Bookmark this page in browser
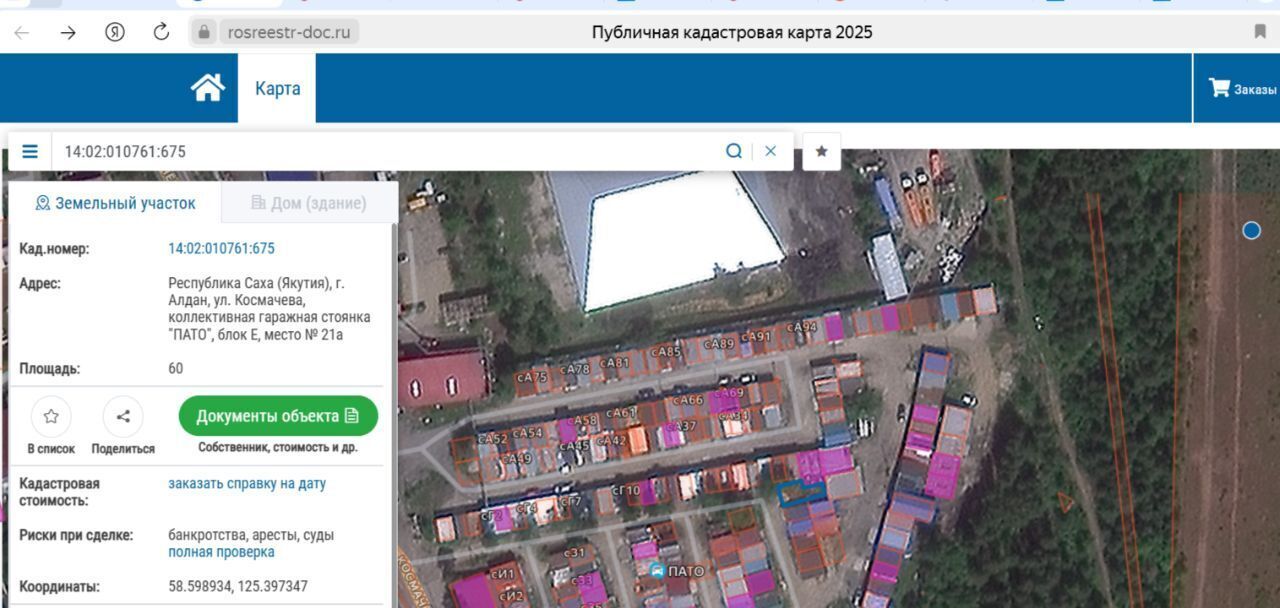The image size is (1280, 608). [1260, 32]
